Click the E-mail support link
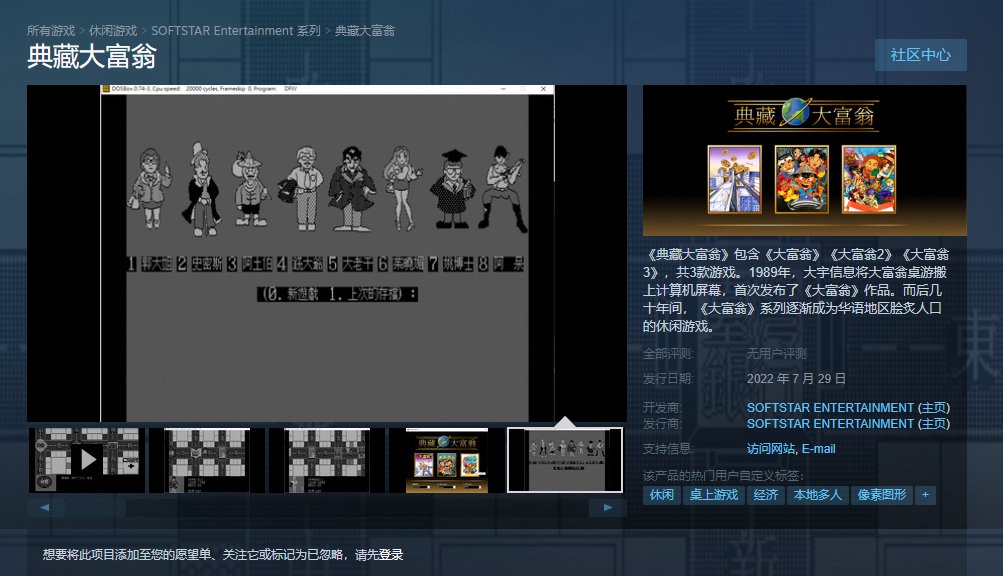This screenshot has height=576, width=1003. [x=819, y=449]
